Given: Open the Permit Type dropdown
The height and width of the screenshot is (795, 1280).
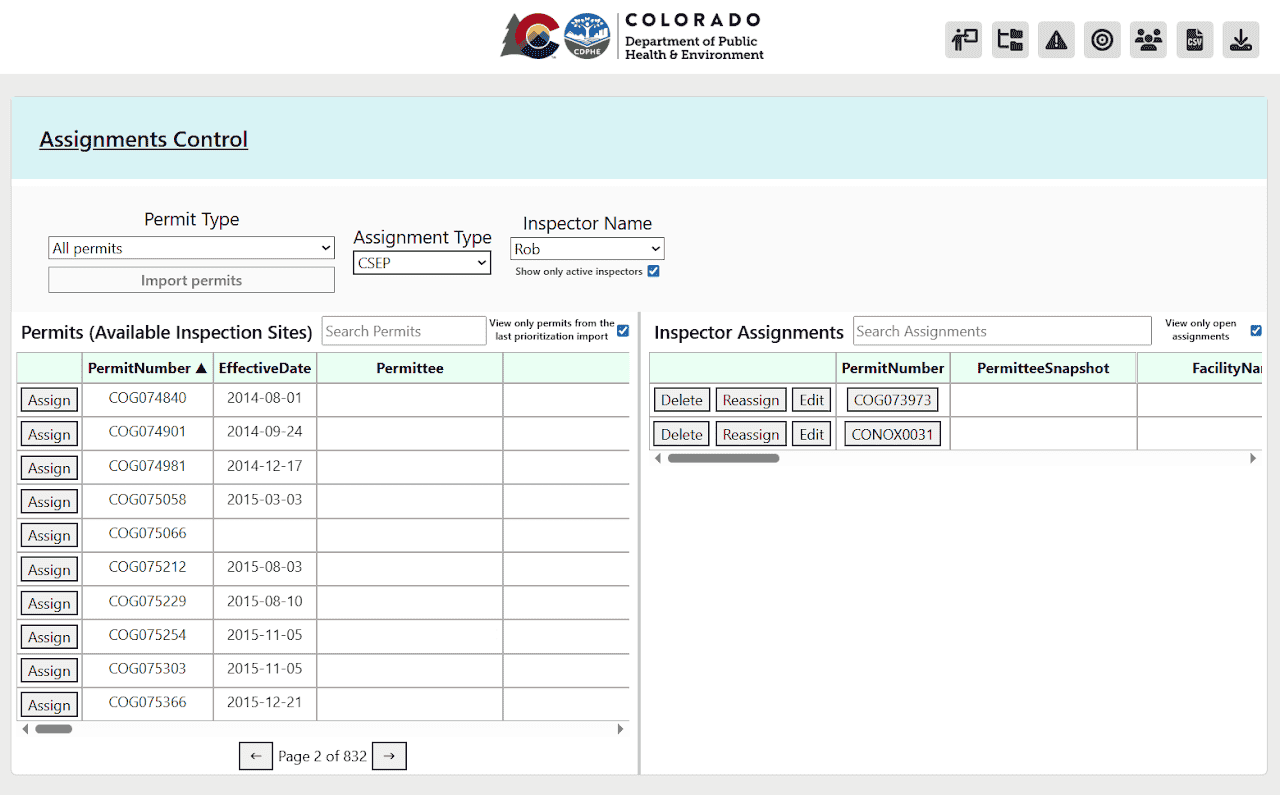Looking at the screenshot, I should [192, 248].
